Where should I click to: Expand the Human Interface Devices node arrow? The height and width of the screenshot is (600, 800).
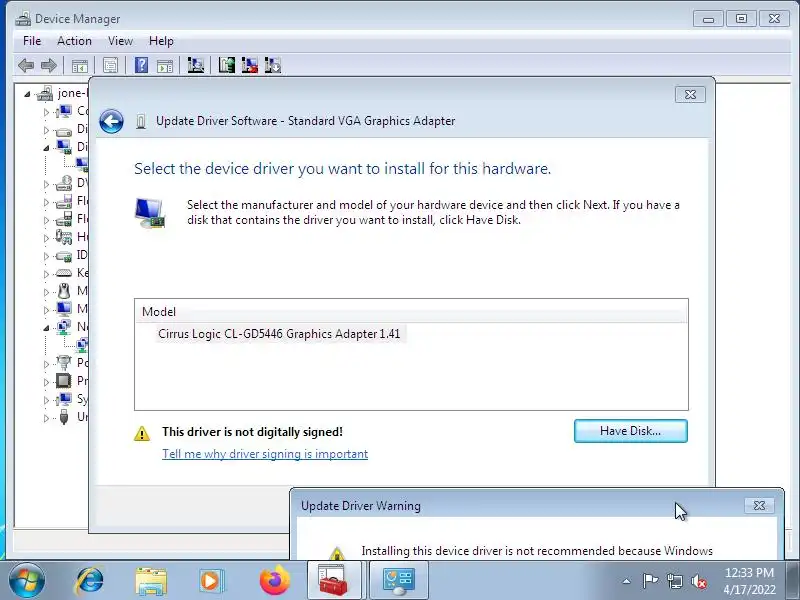pyautogui.click(x=46, y=238)
